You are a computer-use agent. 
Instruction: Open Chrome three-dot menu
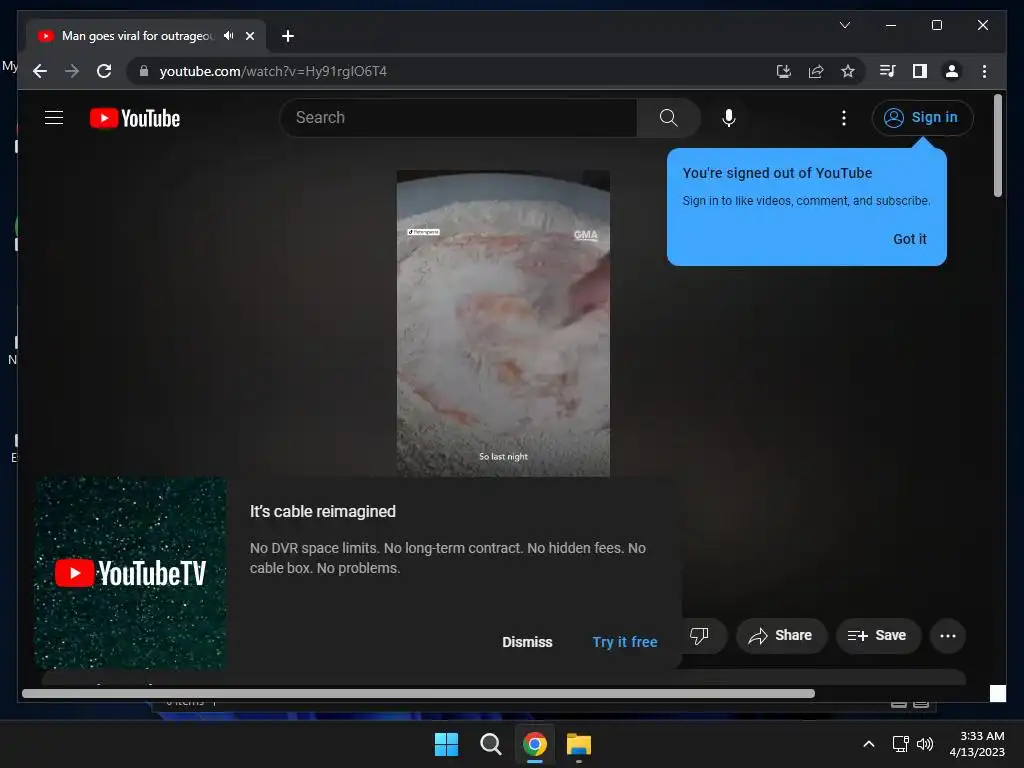click(984, 71)
